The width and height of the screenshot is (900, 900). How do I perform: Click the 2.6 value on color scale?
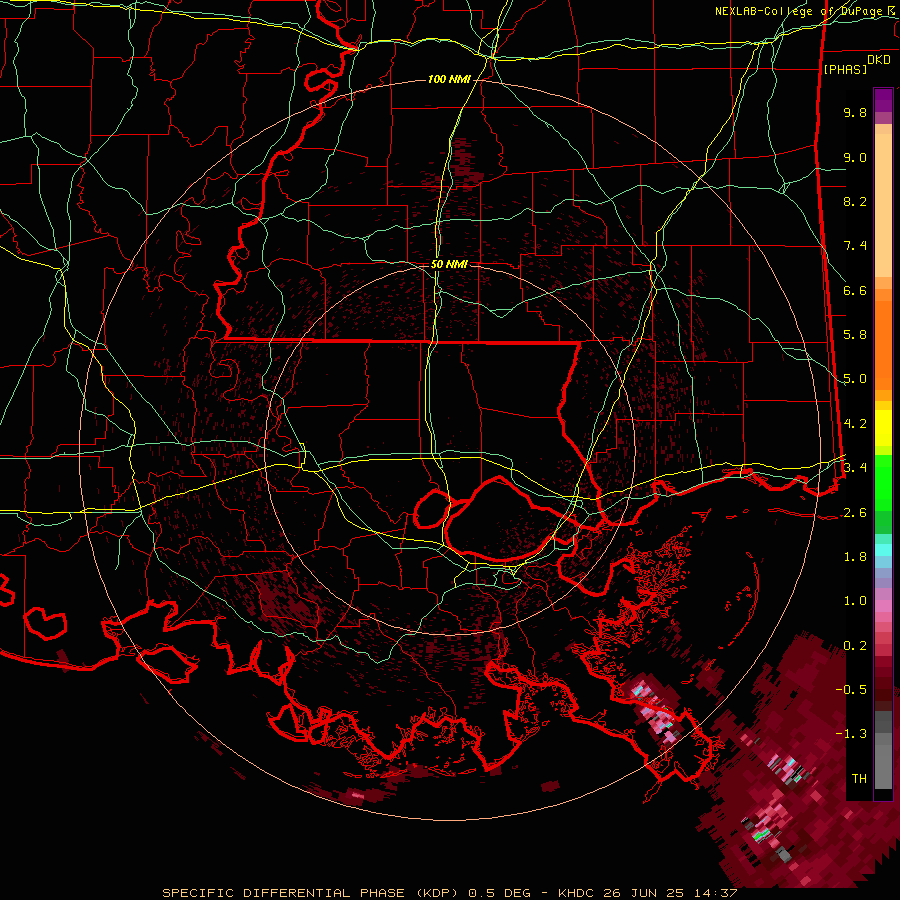[x=855, y=513]
